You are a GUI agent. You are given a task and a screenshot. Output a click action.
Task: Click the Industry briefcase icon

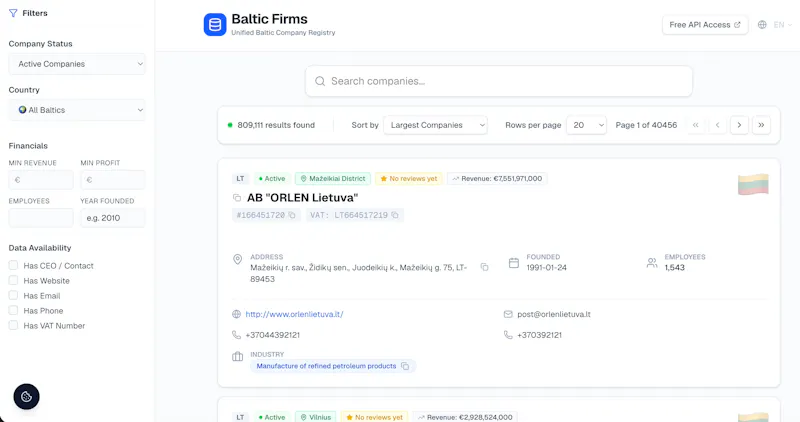[x=237, y=357]
